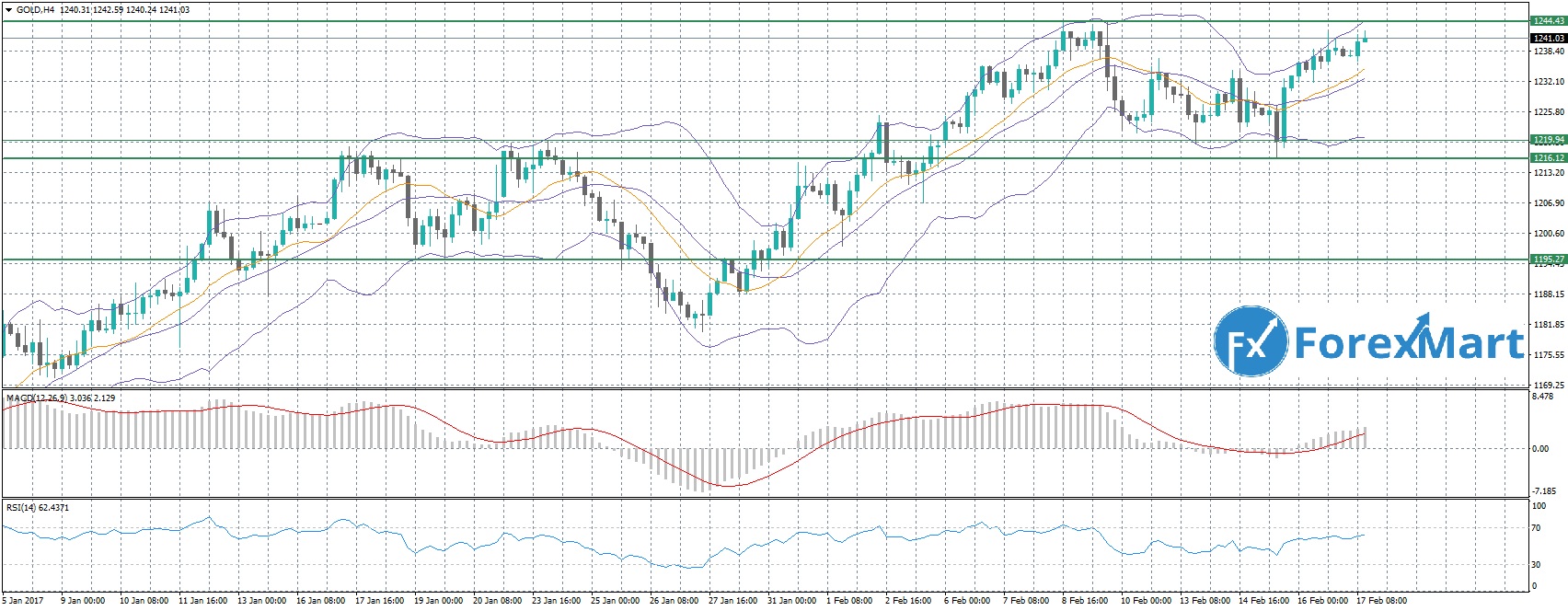
Task: Select the 1216.12 level price tag
Action: 1548,158
